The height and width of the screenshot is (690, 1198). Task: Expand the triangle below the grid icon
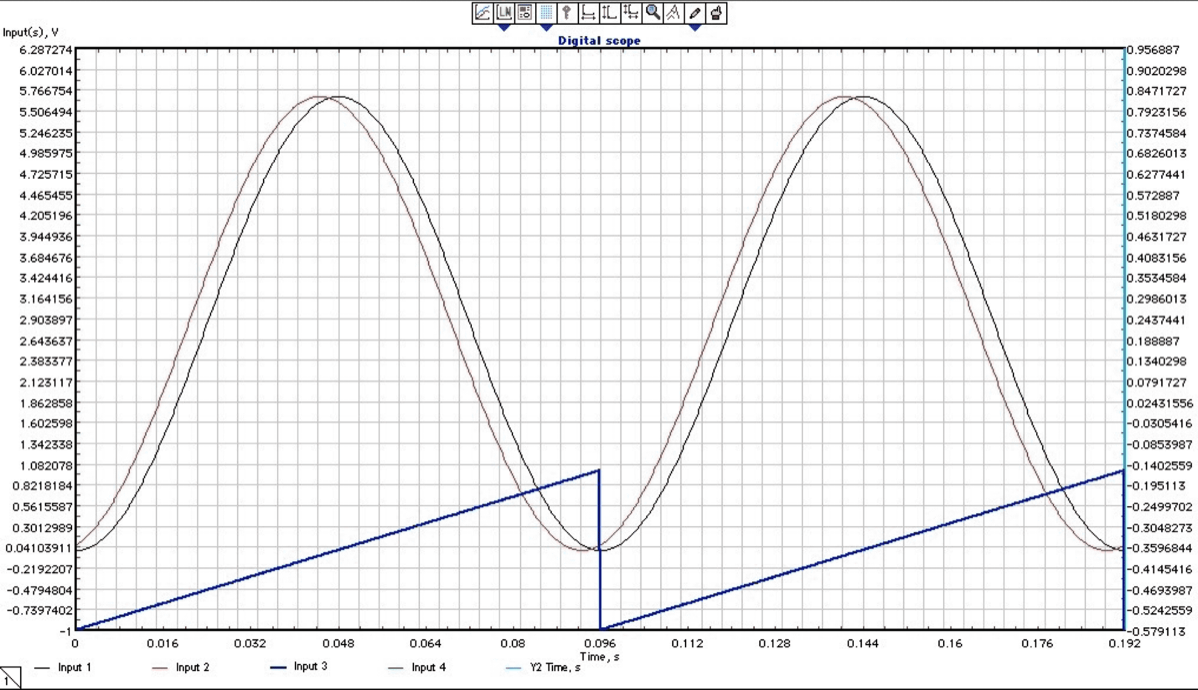coord(546,28)
